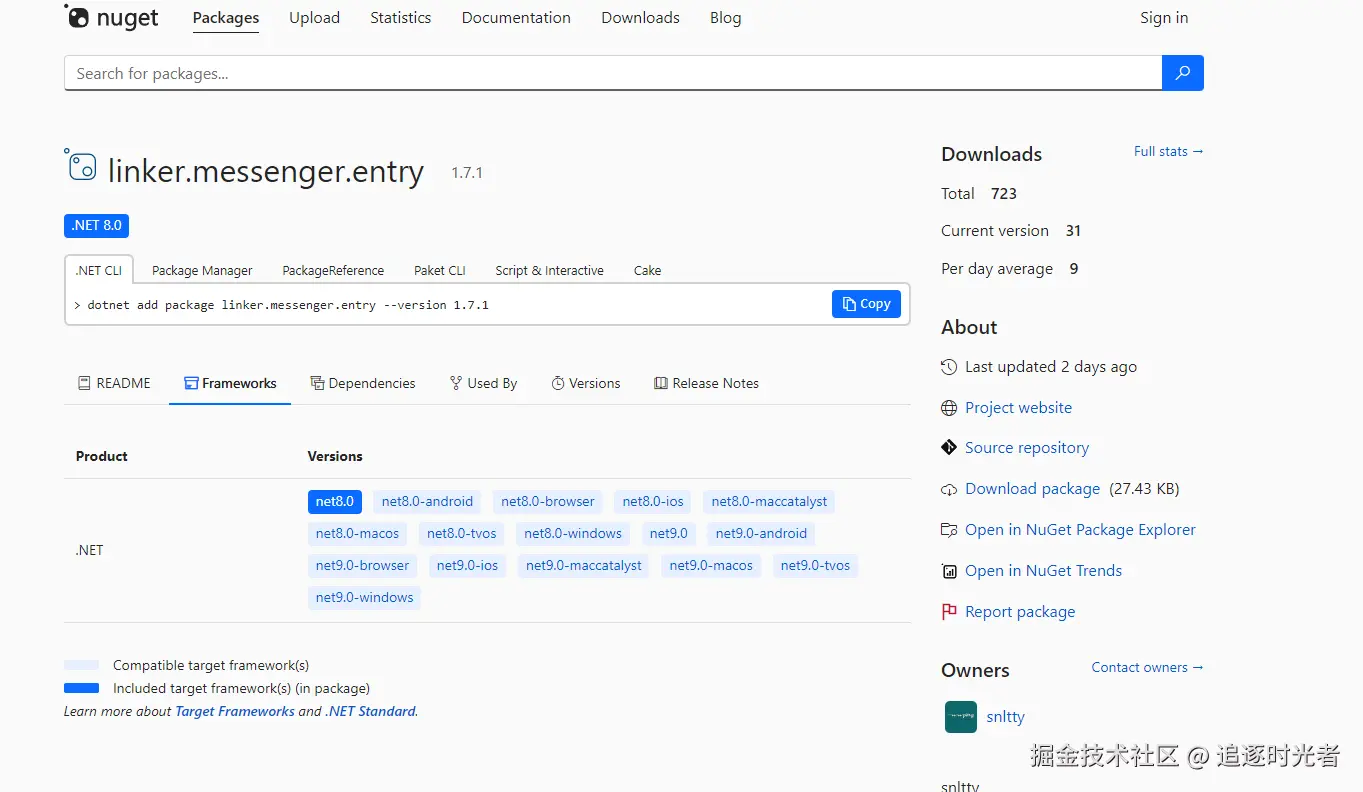Click the net9.0-android framework badge
1363x792 pixels.
coord(761,534)
